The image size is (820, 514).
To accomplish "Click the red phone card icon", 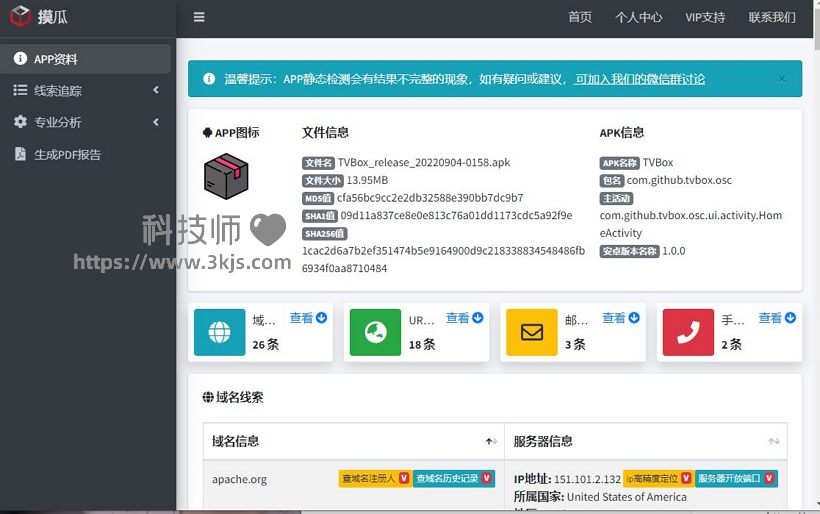I will click(688, 332).
